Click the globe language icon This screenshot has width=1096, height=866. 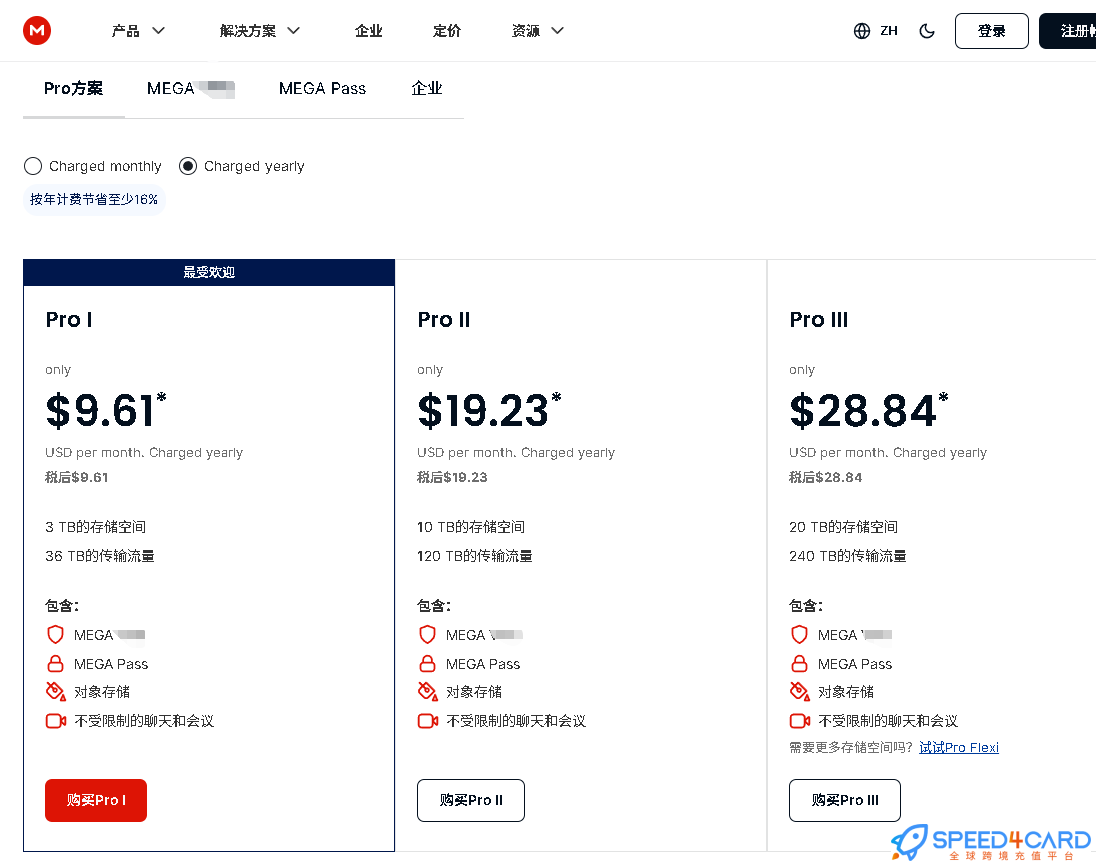click(x=862, y=31)
